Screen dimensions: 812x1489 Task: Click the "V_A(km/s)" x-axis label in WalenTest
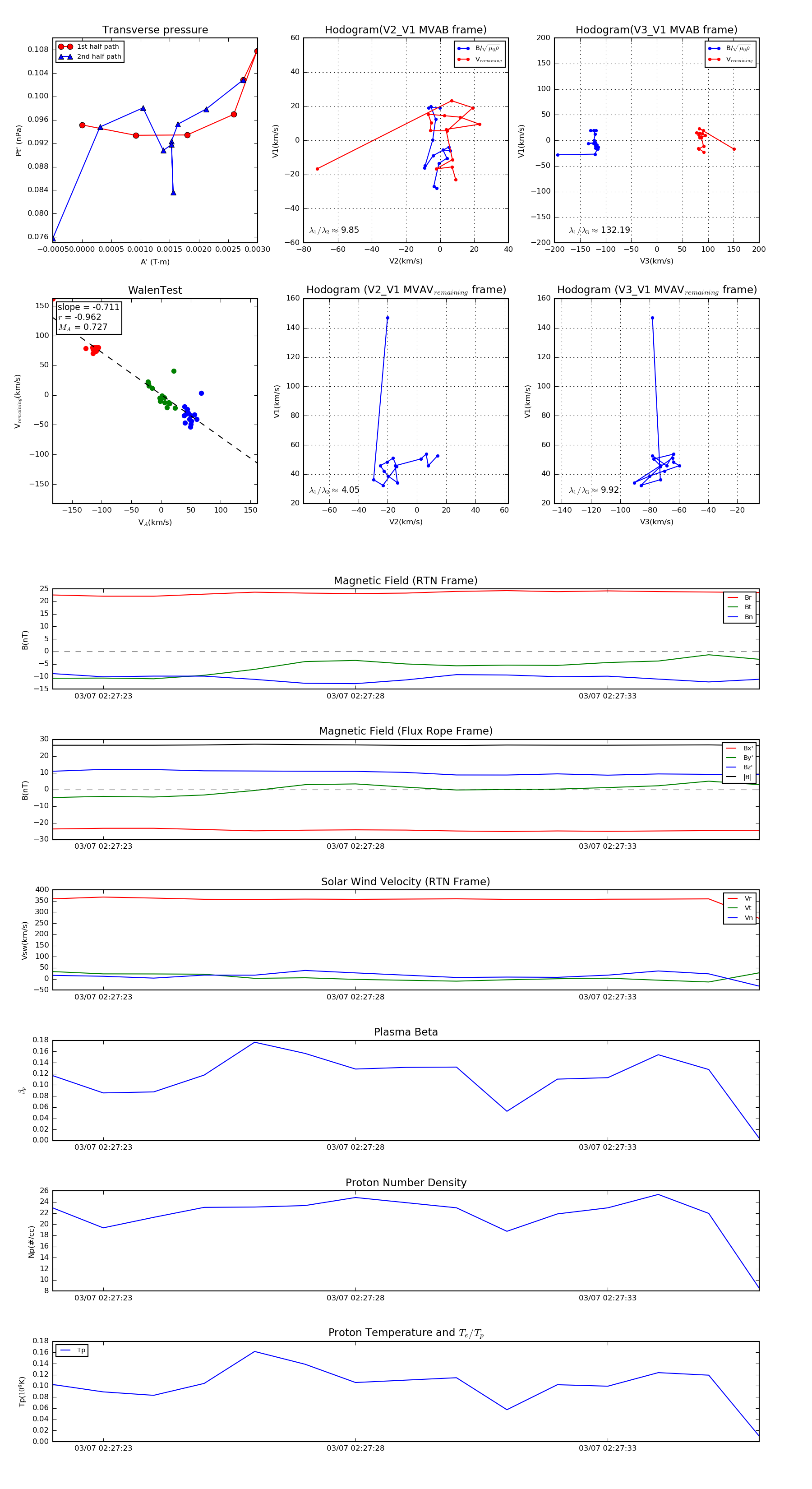pos(155,523)
